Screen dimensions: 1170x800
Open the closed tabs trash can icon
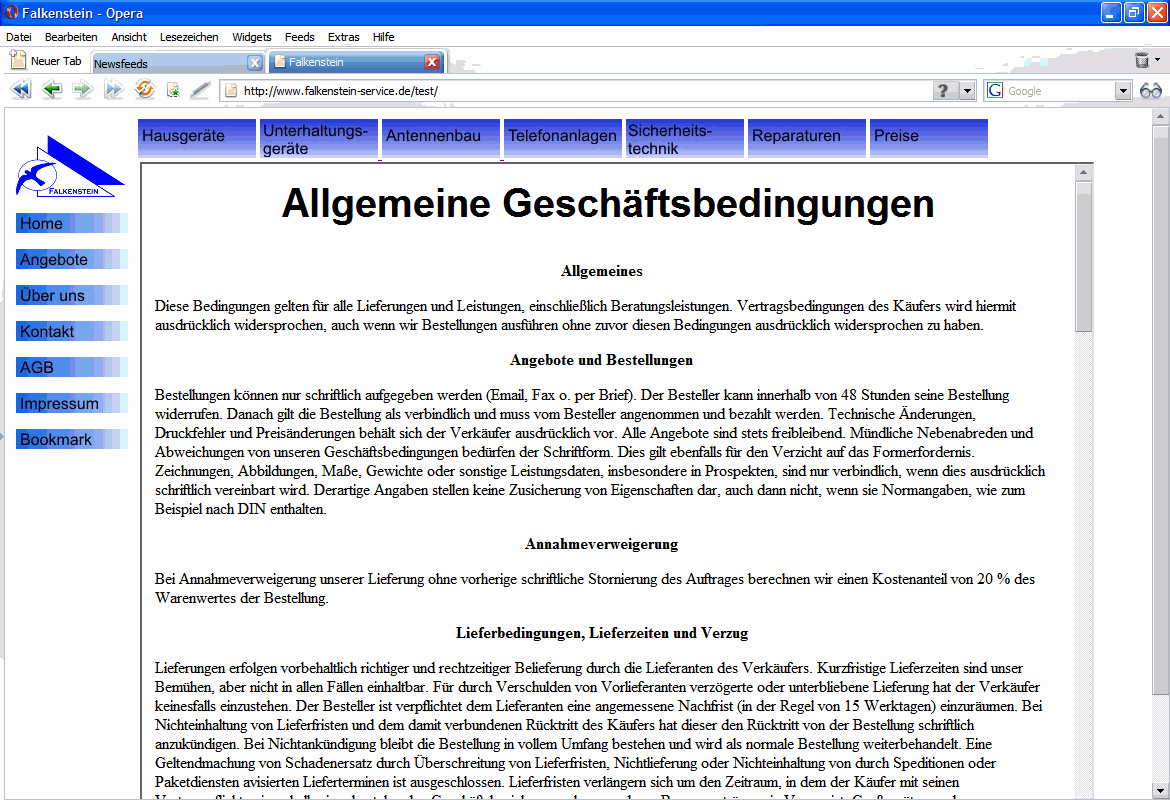point(1142,60)
